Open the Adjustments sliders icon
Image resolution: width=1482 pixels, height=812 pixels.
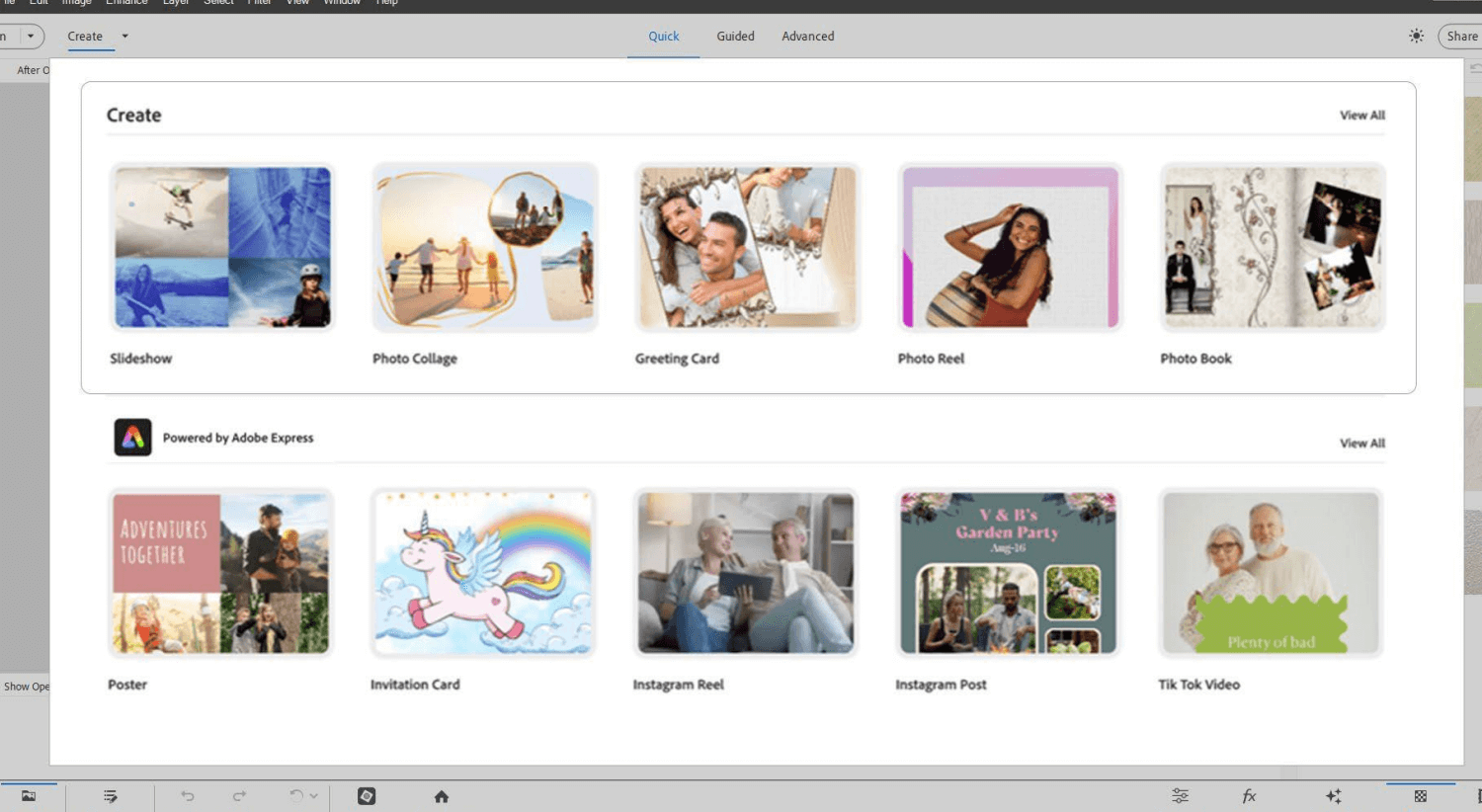tap(1180, 796)
